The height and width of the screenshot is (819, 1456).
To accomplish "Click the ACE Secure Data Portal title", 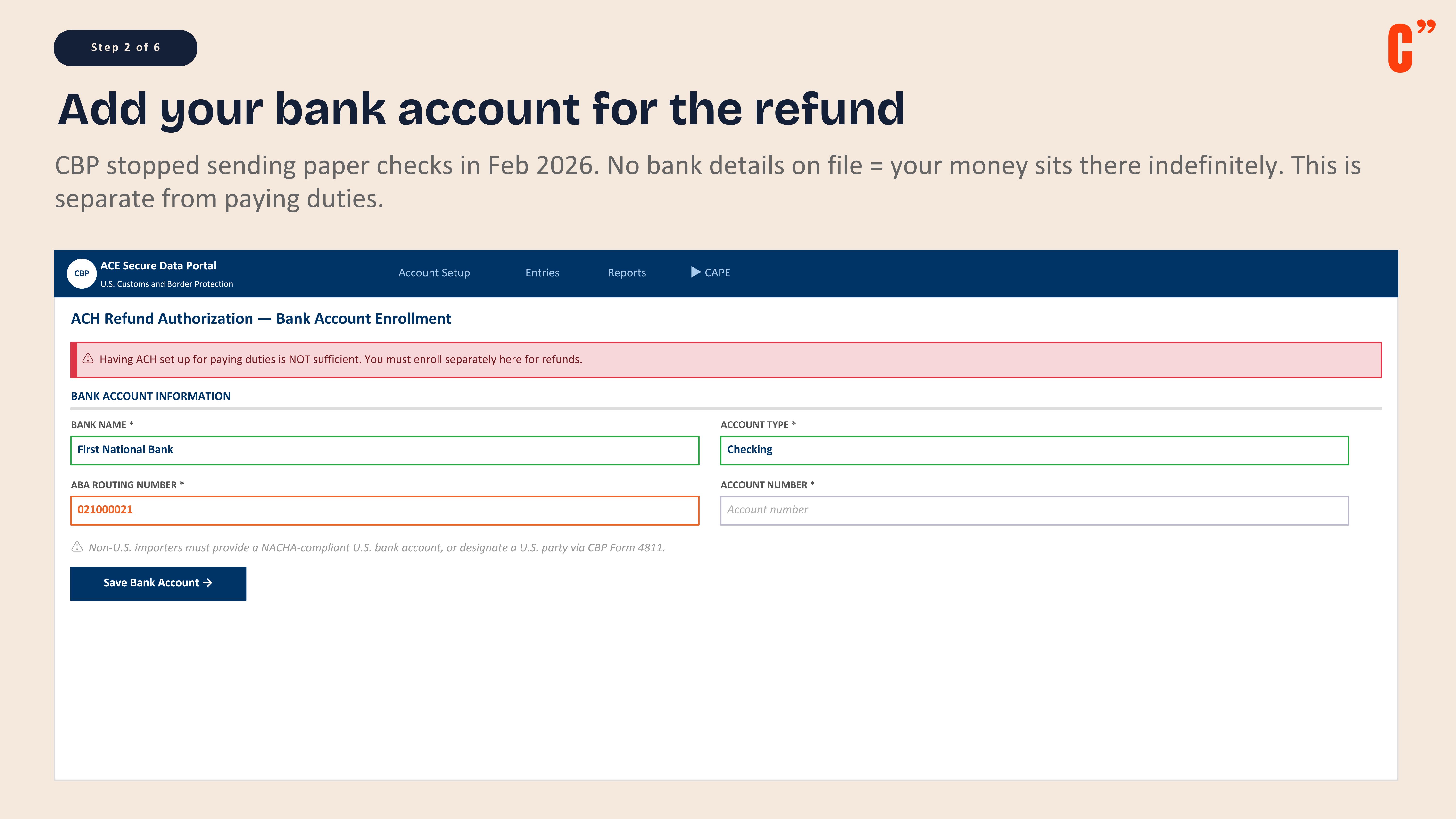I will [158, 266].
